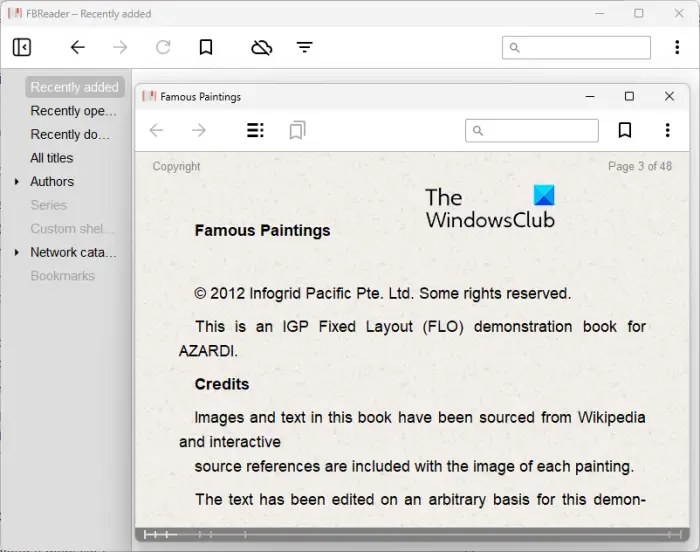The image size is (700, 552).
Task: Go to previous page arrow in book
Action: (x=156, y=130)
